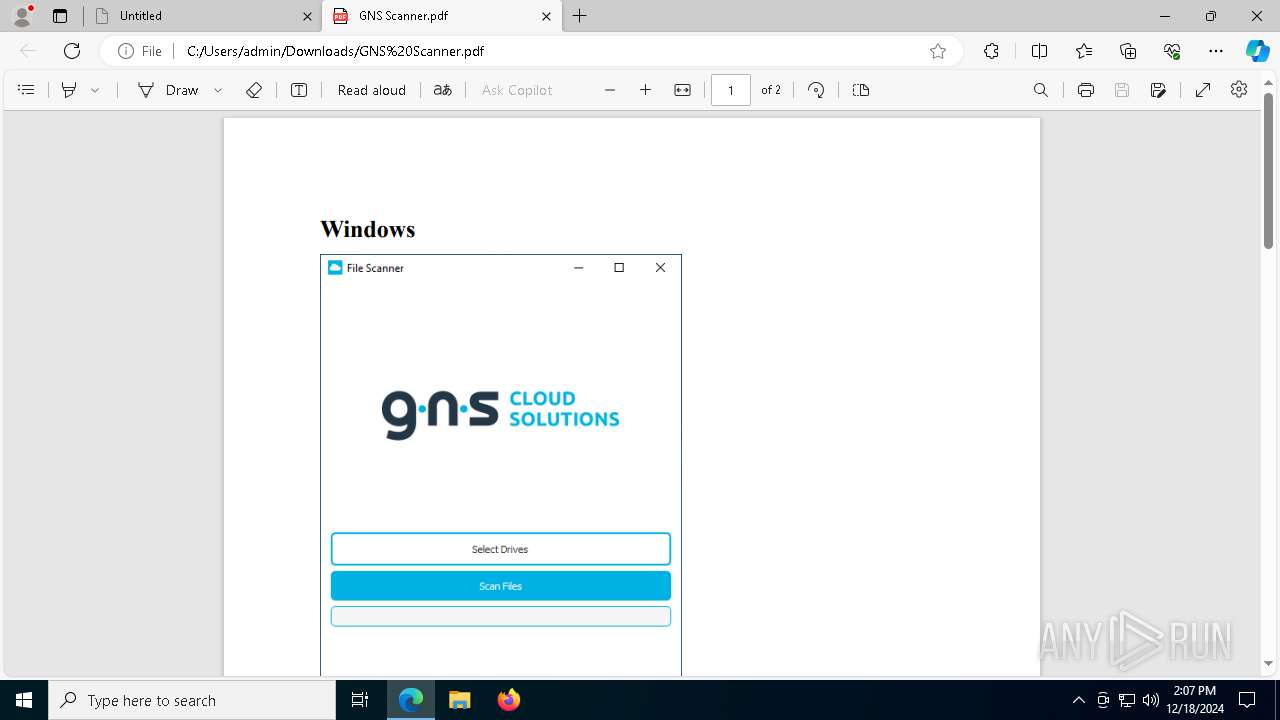Launch the Copilot sidebar

(1258, 51)
